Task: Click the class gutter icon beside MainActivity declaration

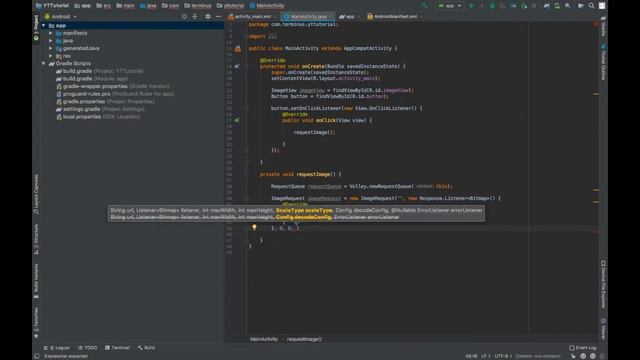Action: 238,49
